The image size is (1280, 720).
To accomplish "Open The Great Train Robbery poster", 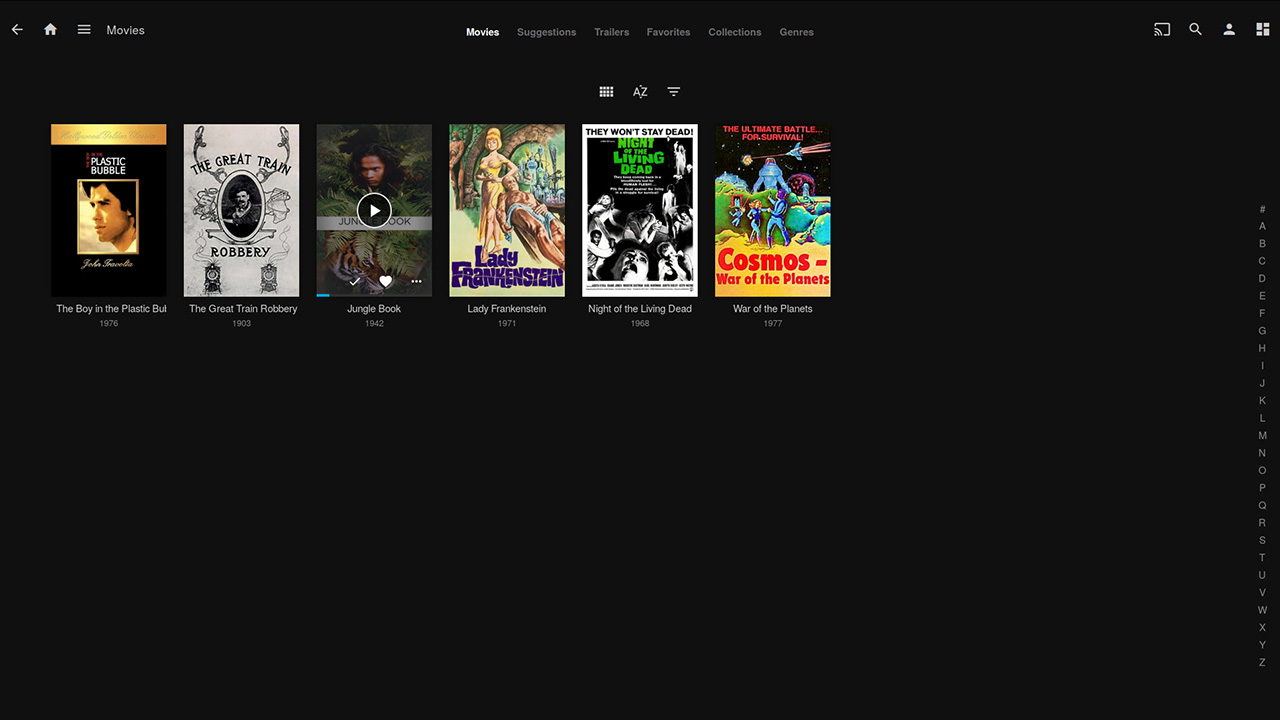I will (x=241, y=210).
